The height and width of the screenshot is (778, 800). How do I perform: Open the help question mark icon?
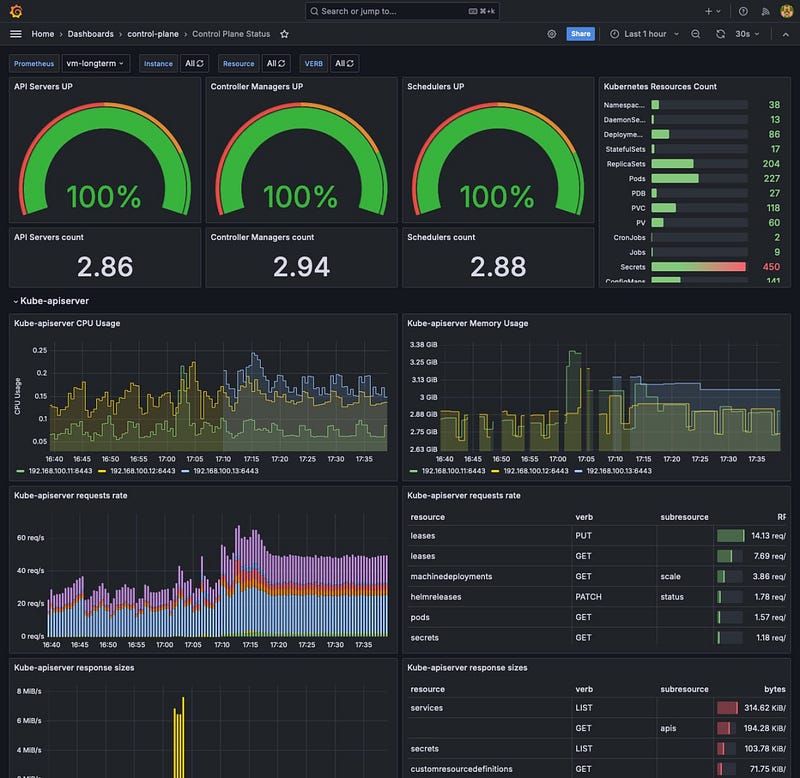coord(743,11)
